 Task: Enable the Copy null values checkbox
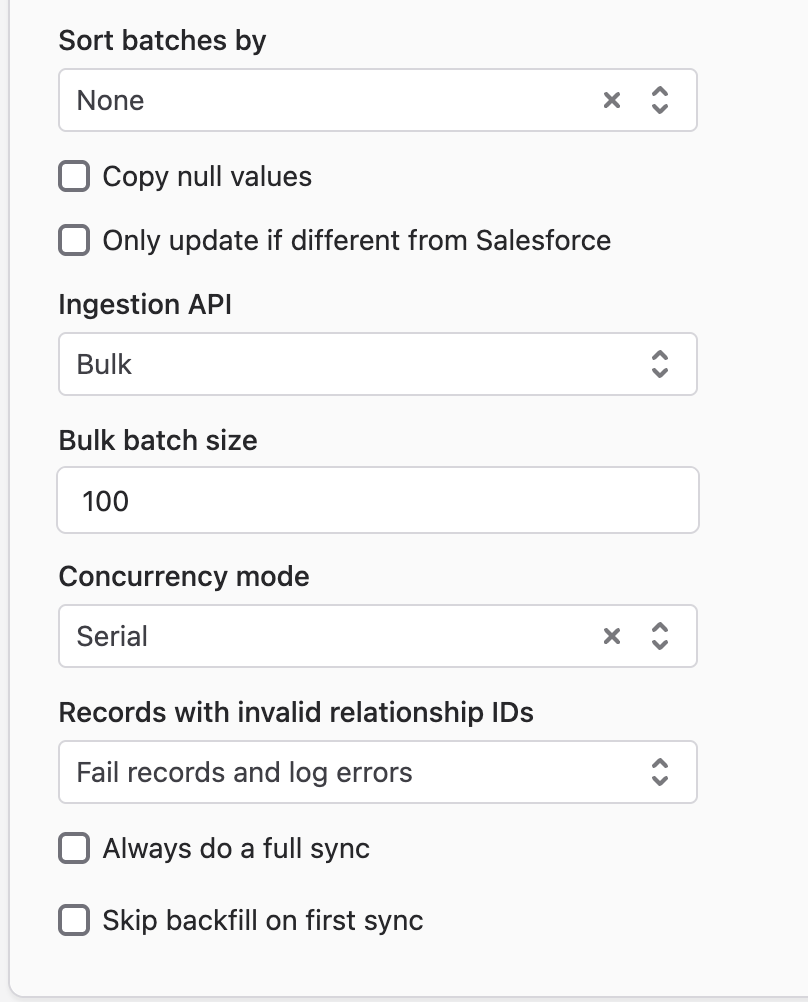tap(74, 176)
